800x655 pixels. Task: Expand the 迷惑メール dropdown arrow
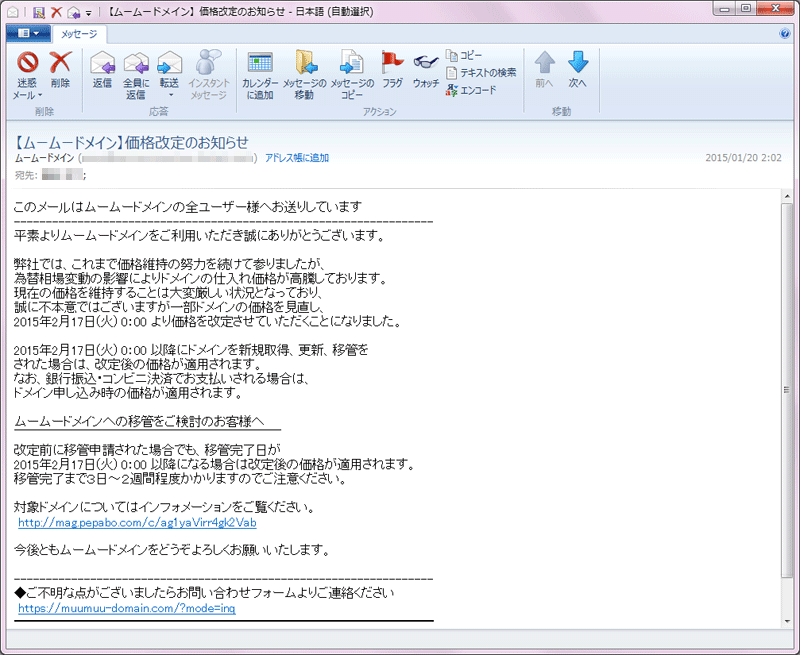[40, 95]
